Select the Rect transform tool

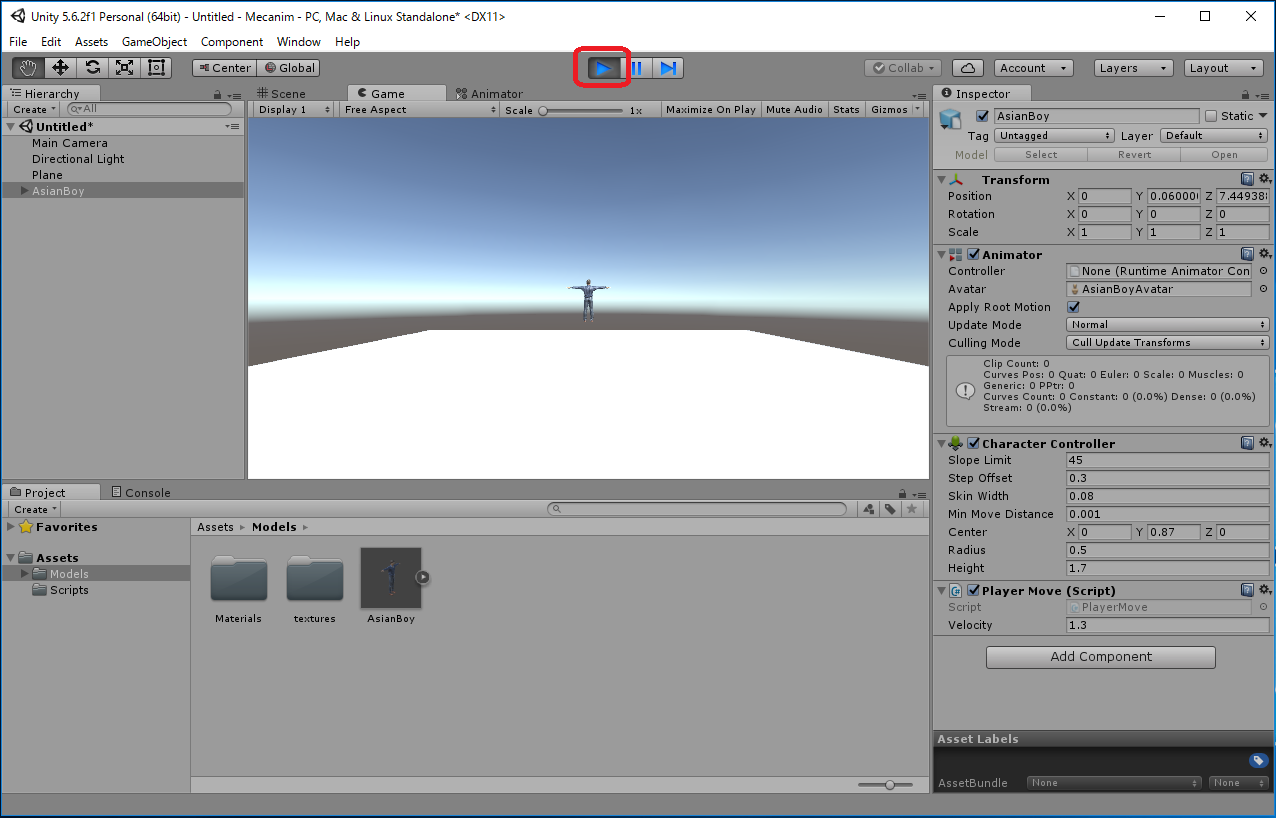coord(156,68)
